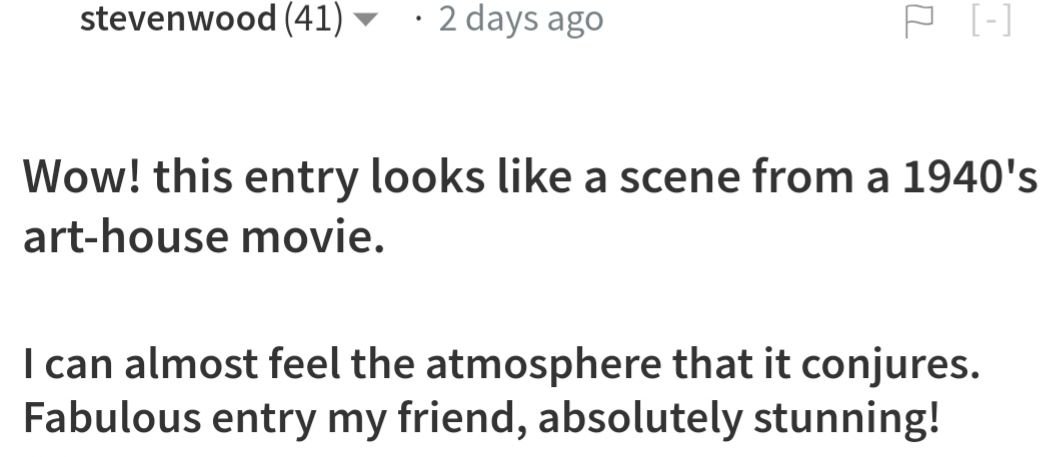1056x457 pixels.
Task: Click the line 'art-house movie.'
Action: 204,238
